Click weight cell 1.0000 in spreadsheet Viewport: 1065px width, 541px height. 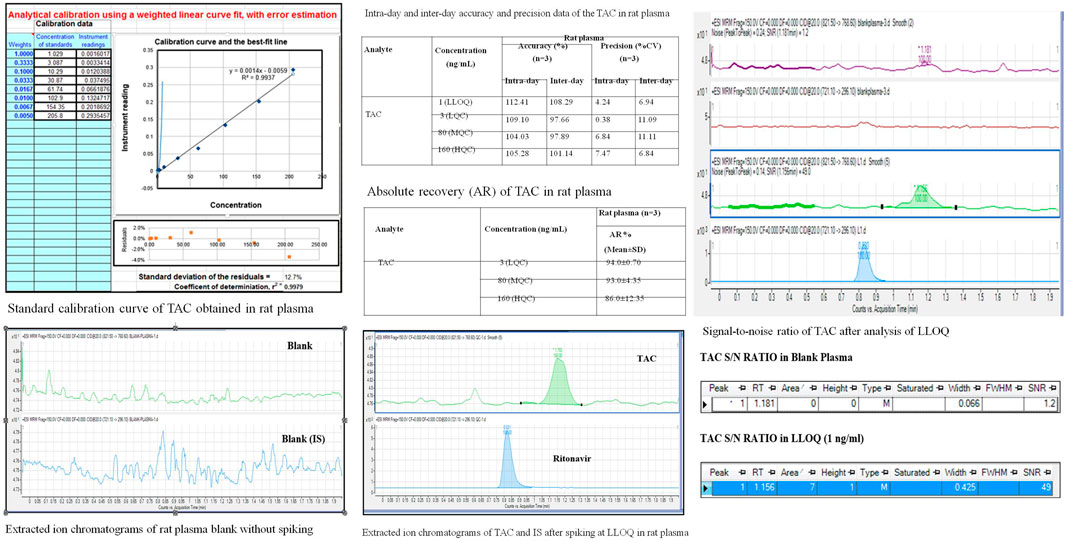point(18,52)
